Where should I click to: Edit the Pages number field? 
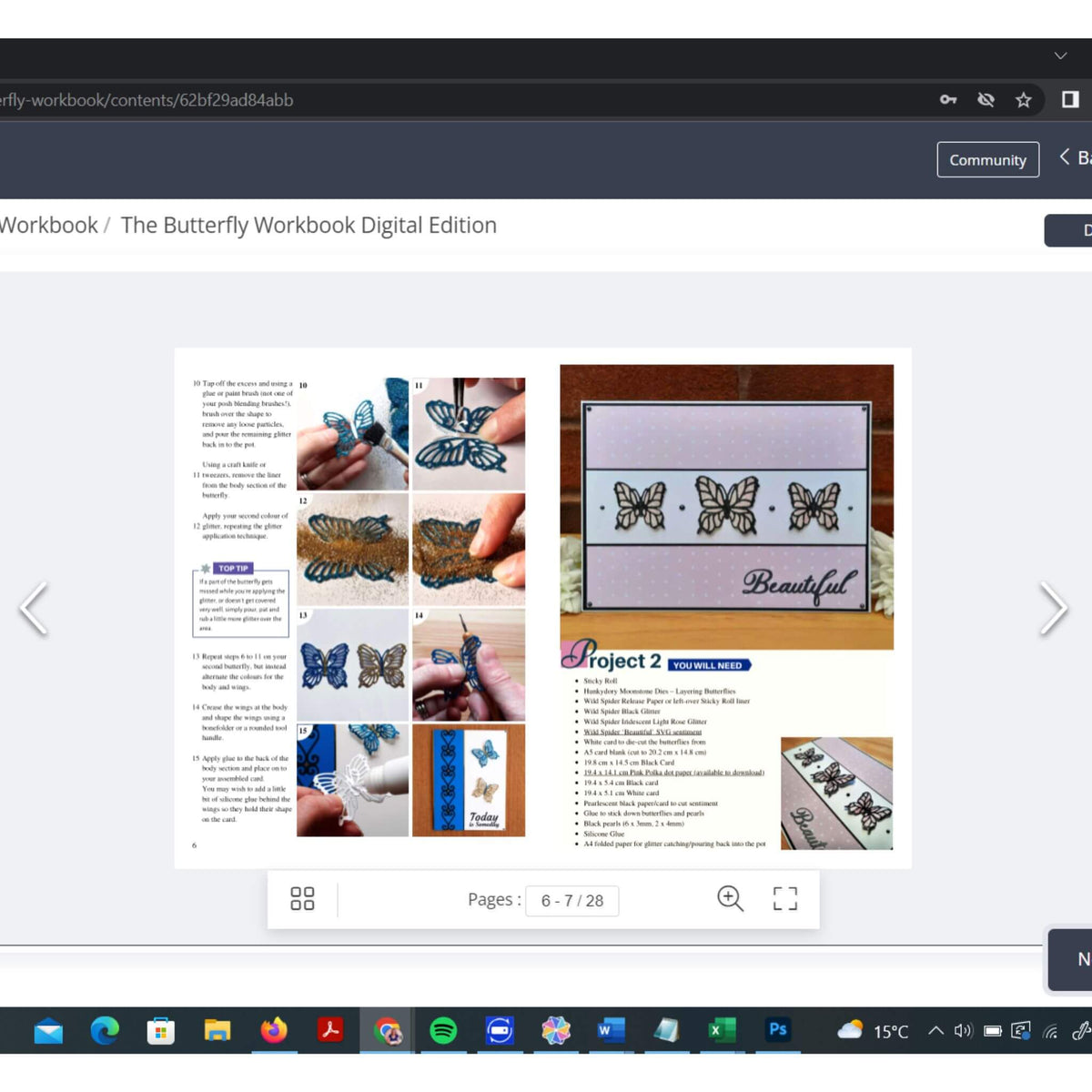pyautogui.click(x=571, y=900)
